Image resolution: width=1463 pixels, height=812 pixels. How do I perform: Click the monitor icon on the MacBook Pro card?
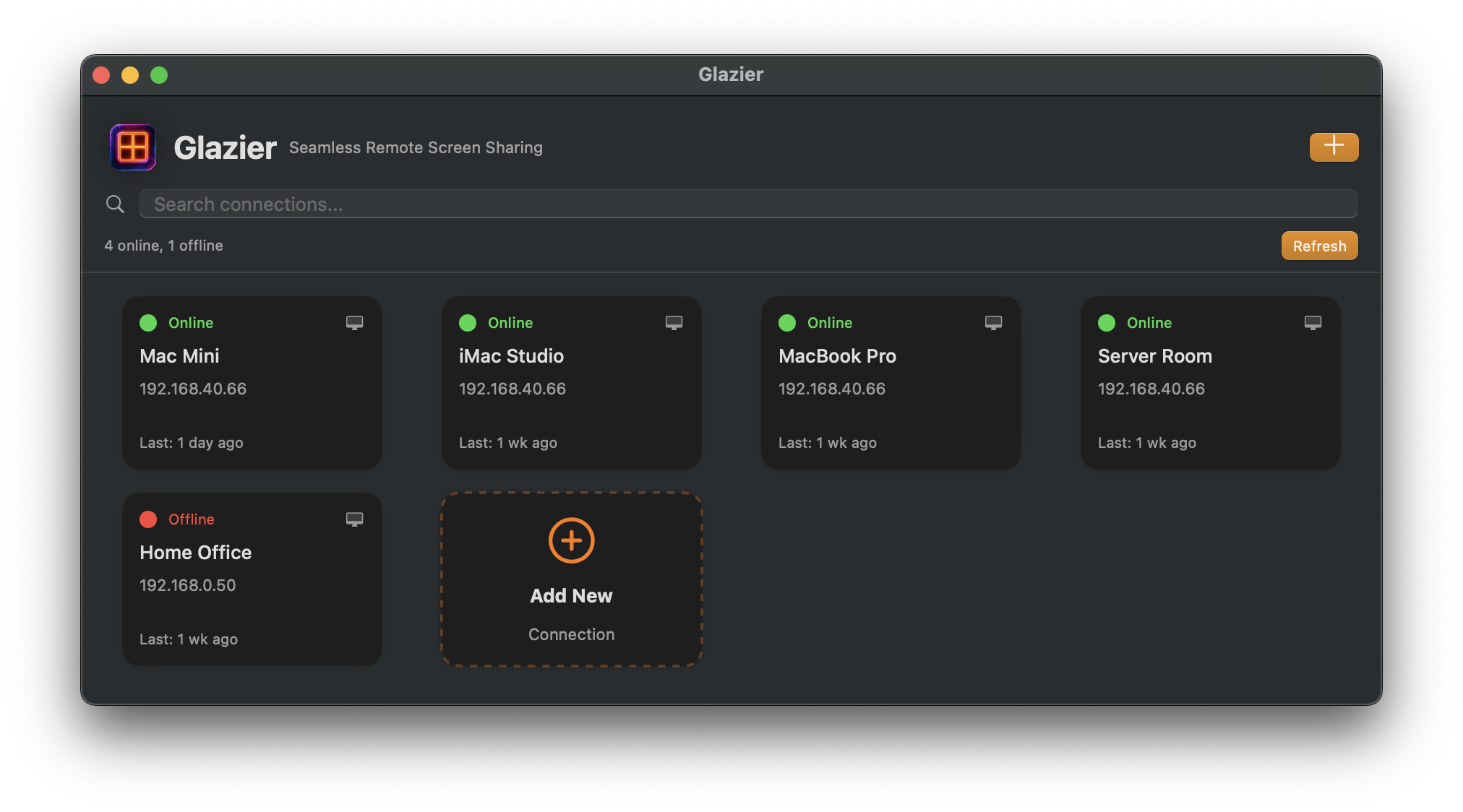tap(994, 323)
